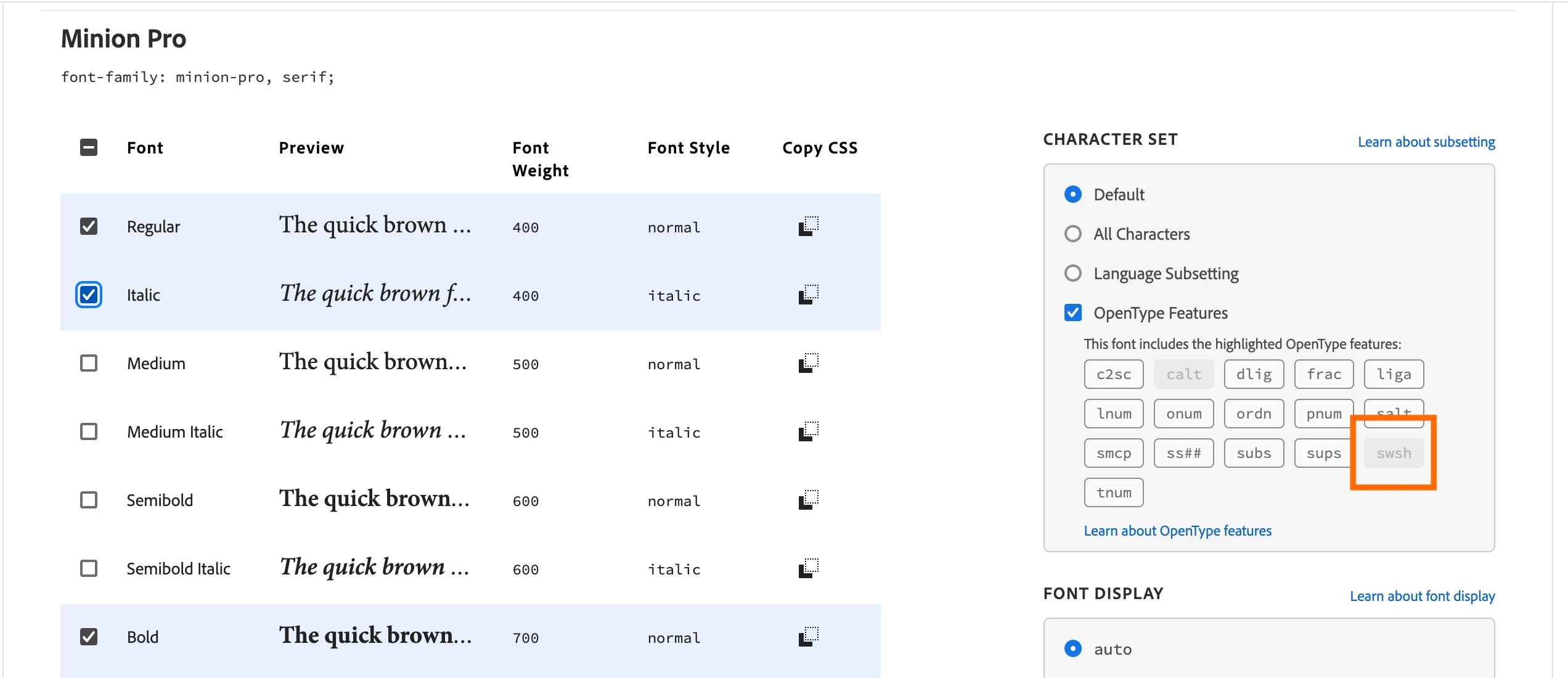Image resolution: width=1568 pixels, height=678 pixels.
Task: Copy CSS for Medium Italic row
Action: coord(808,431)
